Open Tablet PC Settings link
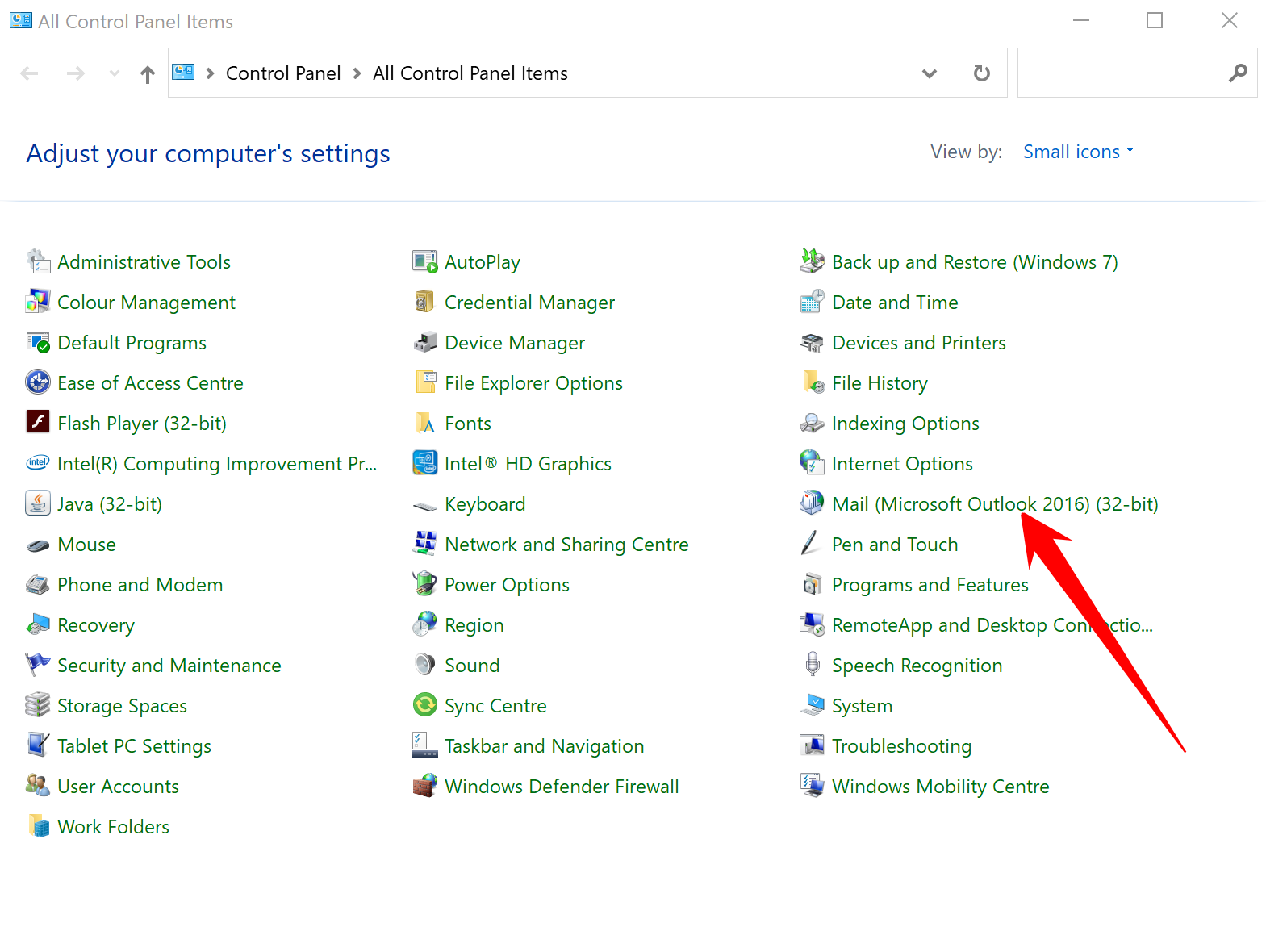 [135, 746]
